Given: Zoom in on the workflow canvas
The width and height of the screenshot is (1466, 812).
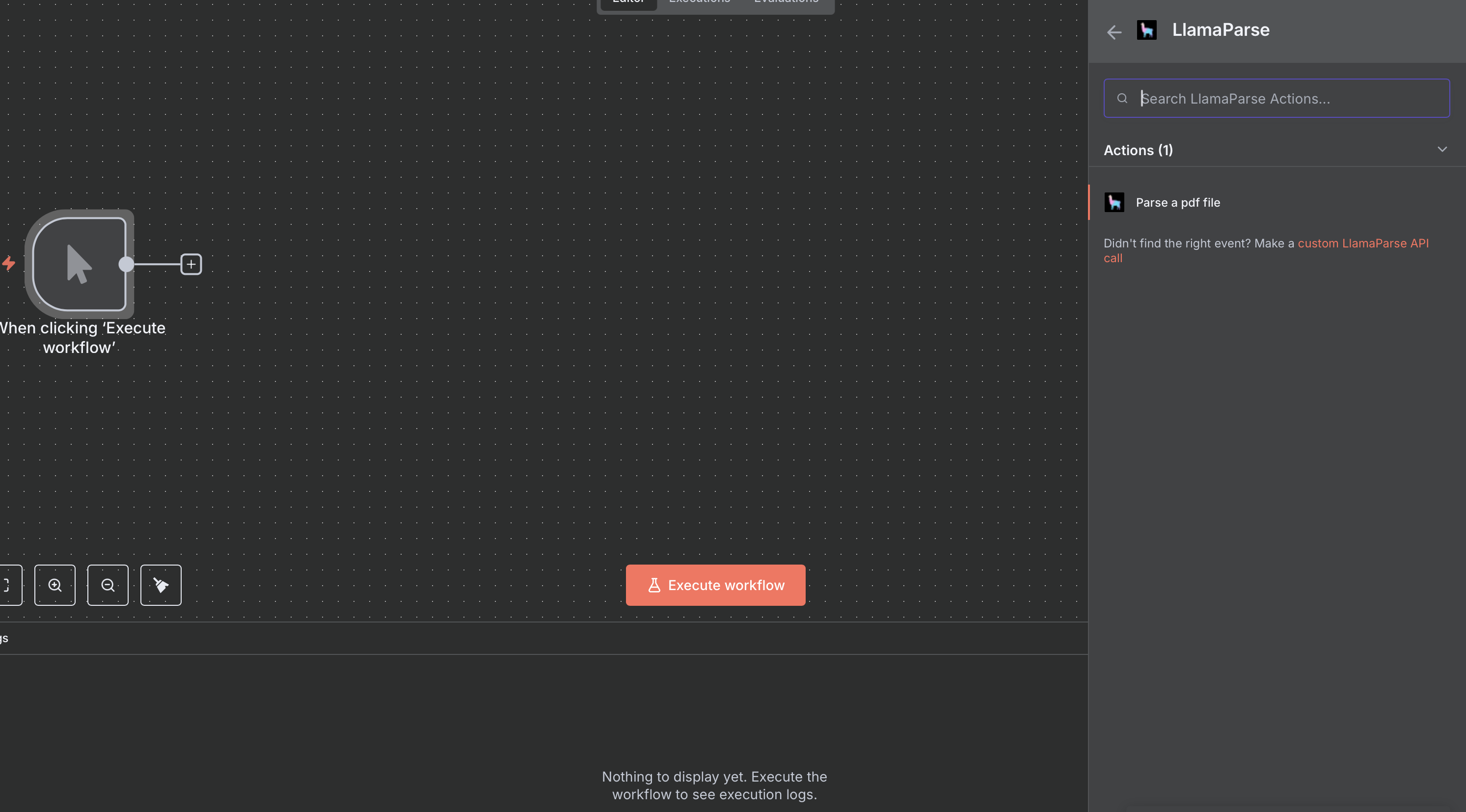Looking at the screenshot, I should coord(54,585).
